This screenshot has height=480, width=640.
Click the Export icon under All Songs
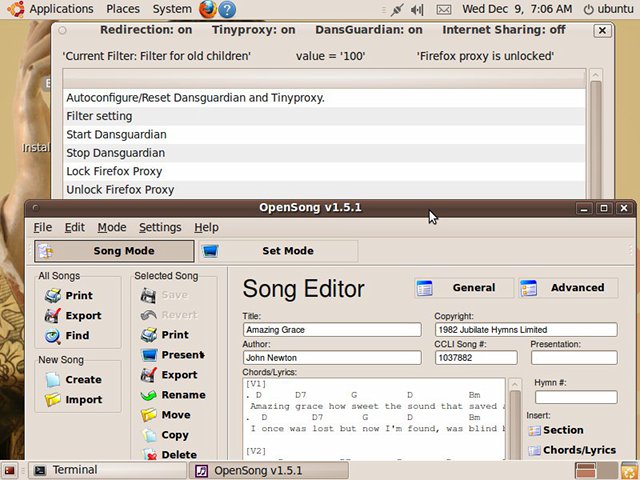pyautogui.click(x=53, y=316)
